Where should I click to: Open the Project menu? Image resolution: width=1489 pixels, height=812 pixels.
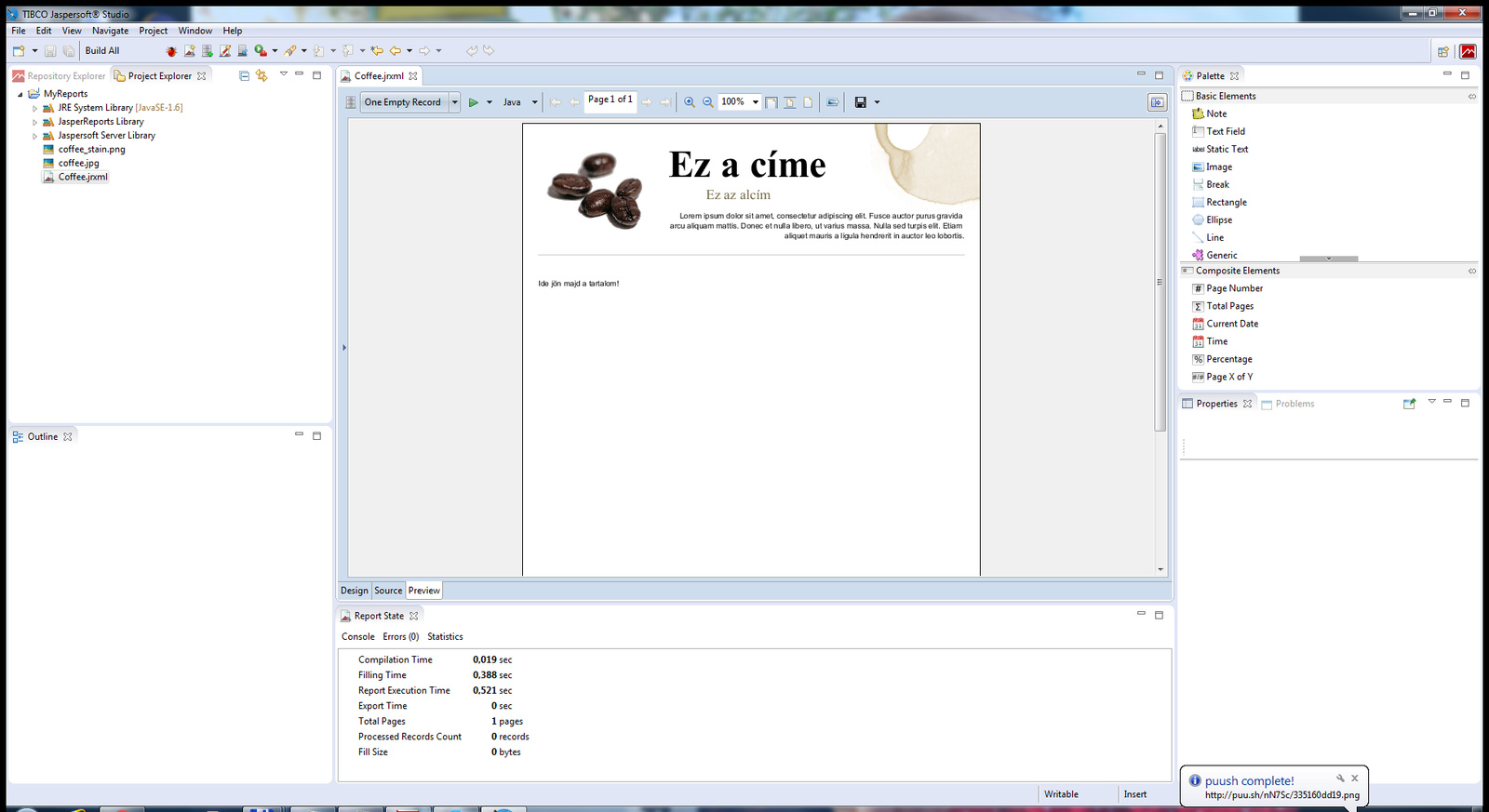(x=154, y=31)
